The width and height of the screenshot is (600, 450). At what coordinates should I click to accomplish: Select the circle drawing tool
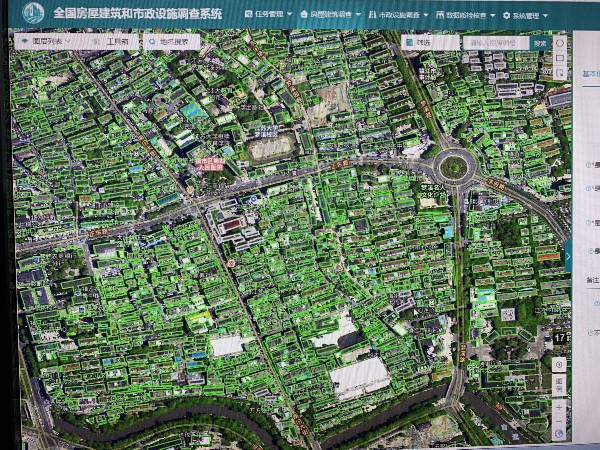(x=559, y=43)
